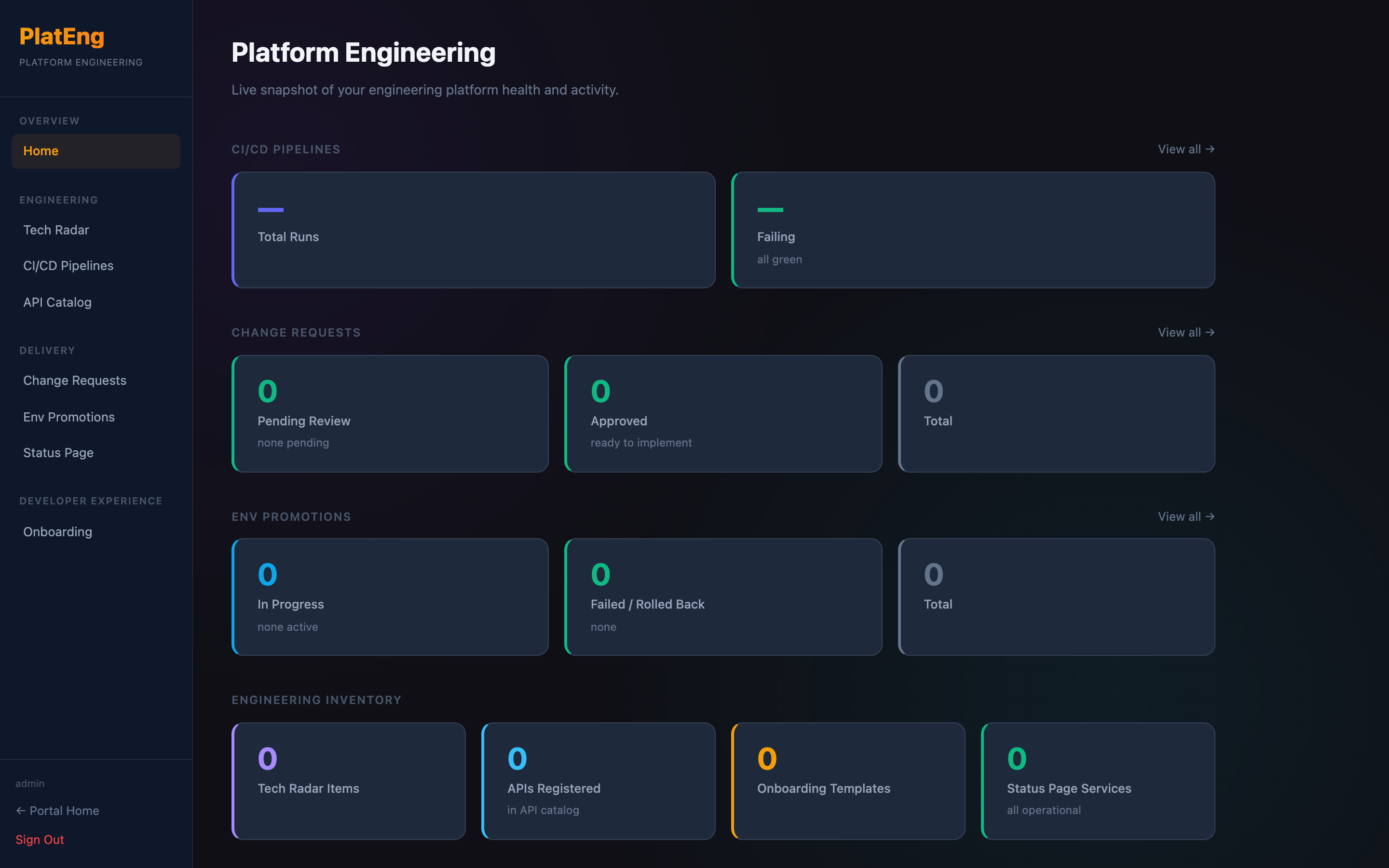Viewport: 1389px width, 868px height.
Task: Open Onboarding under Developer Experience
Action: [x=57, y=531]
